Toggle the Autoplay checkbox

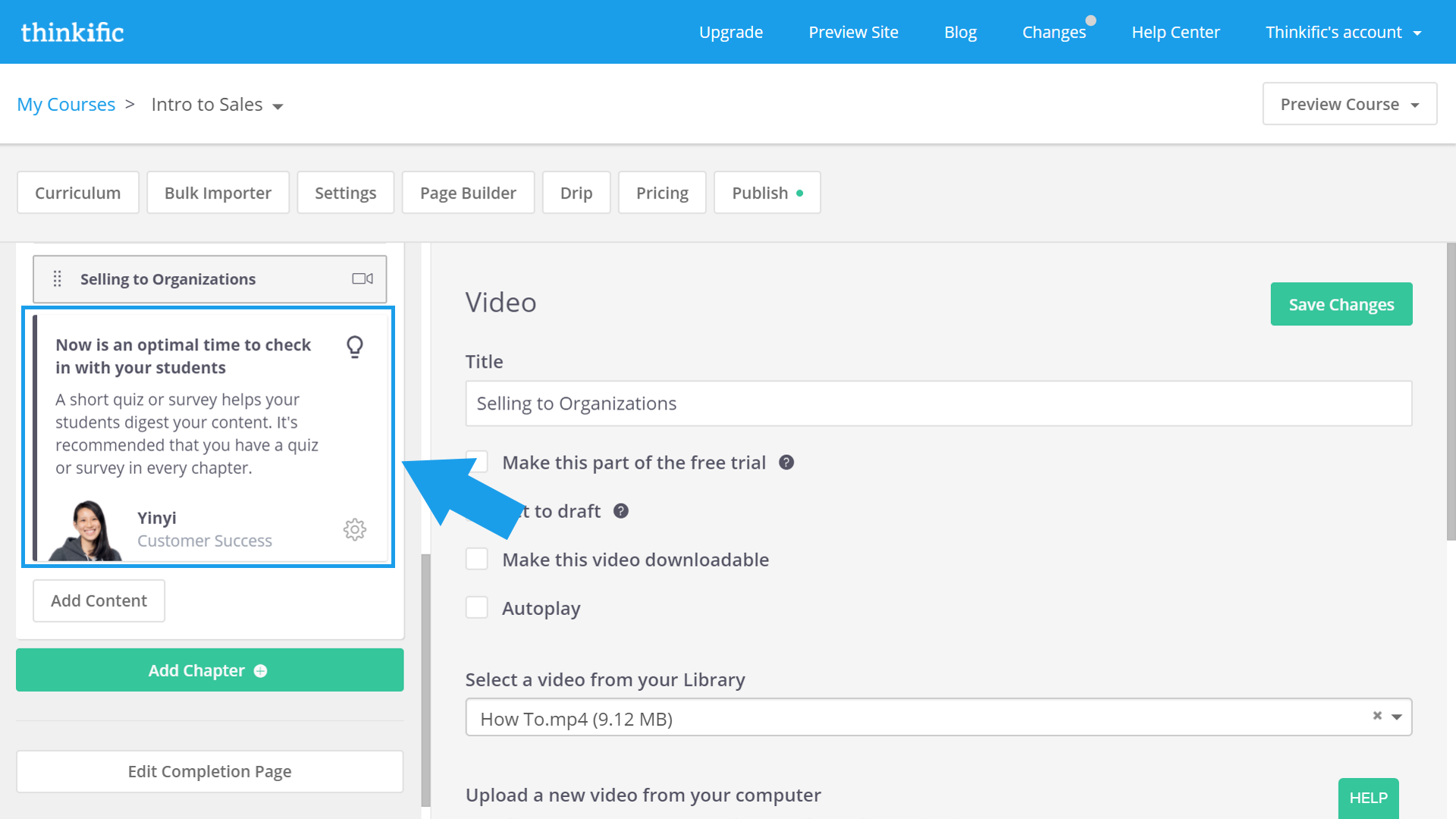click(x=476, y=607)
